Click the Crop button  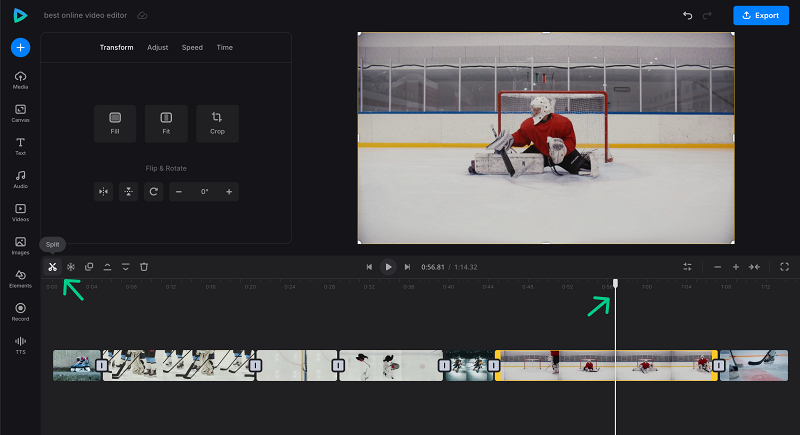(x=217, y=123)
